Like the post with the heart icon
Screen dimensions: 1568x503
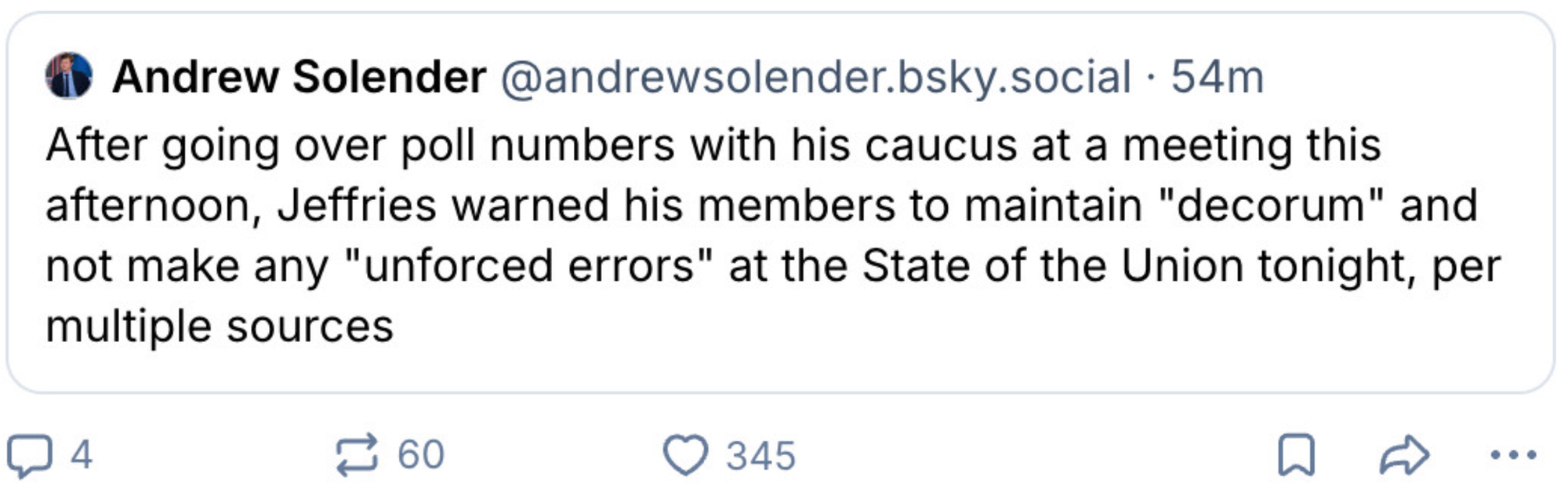pyautogui.click(x=685, y=455)
